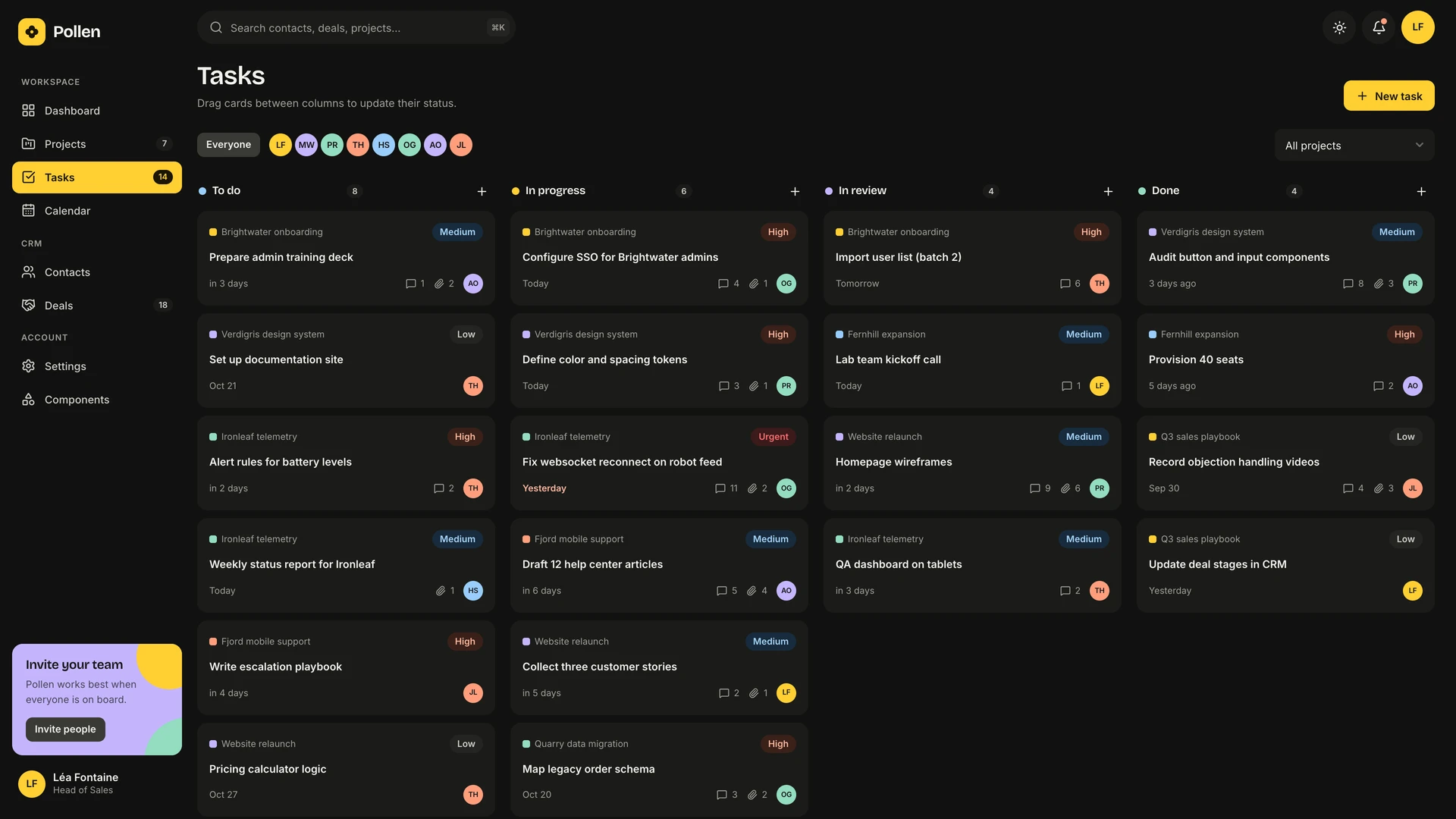Viewport: 1456px width, 819px height.
Task: Click the Urgent priority tag on the websocket card
Action: click(773, 437)
